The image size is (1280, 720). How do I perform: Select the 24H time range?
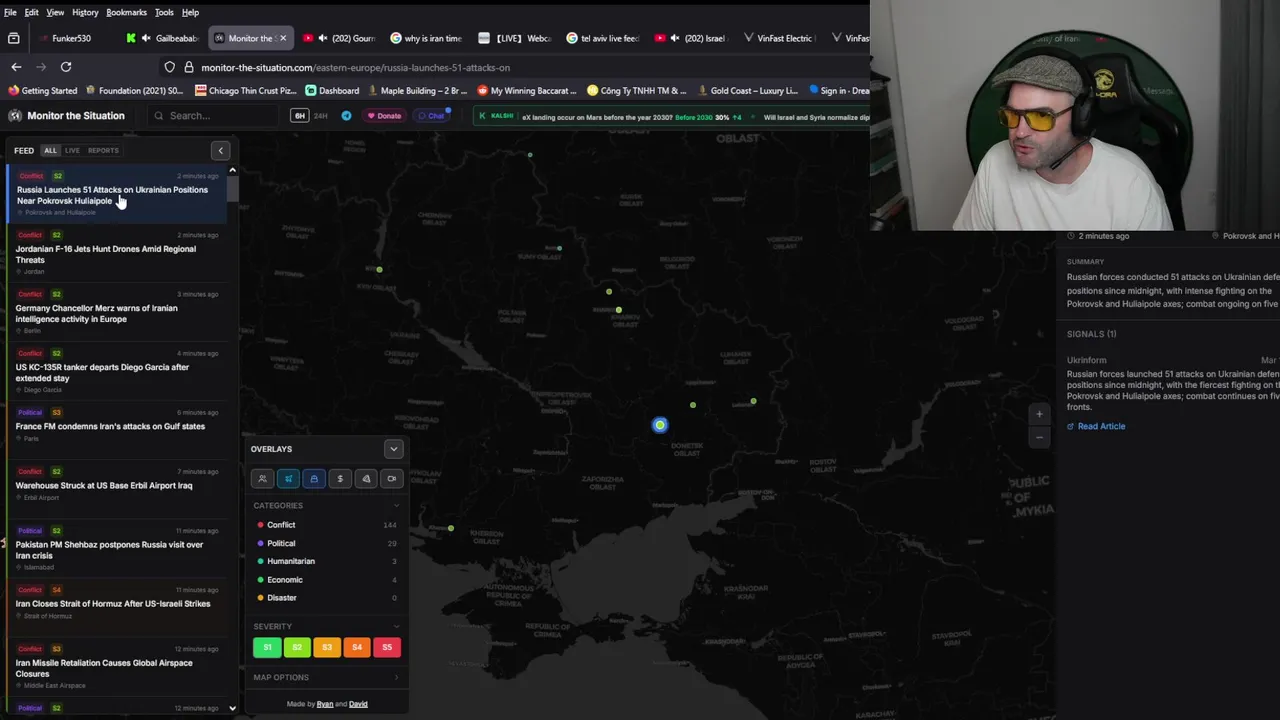321,116
